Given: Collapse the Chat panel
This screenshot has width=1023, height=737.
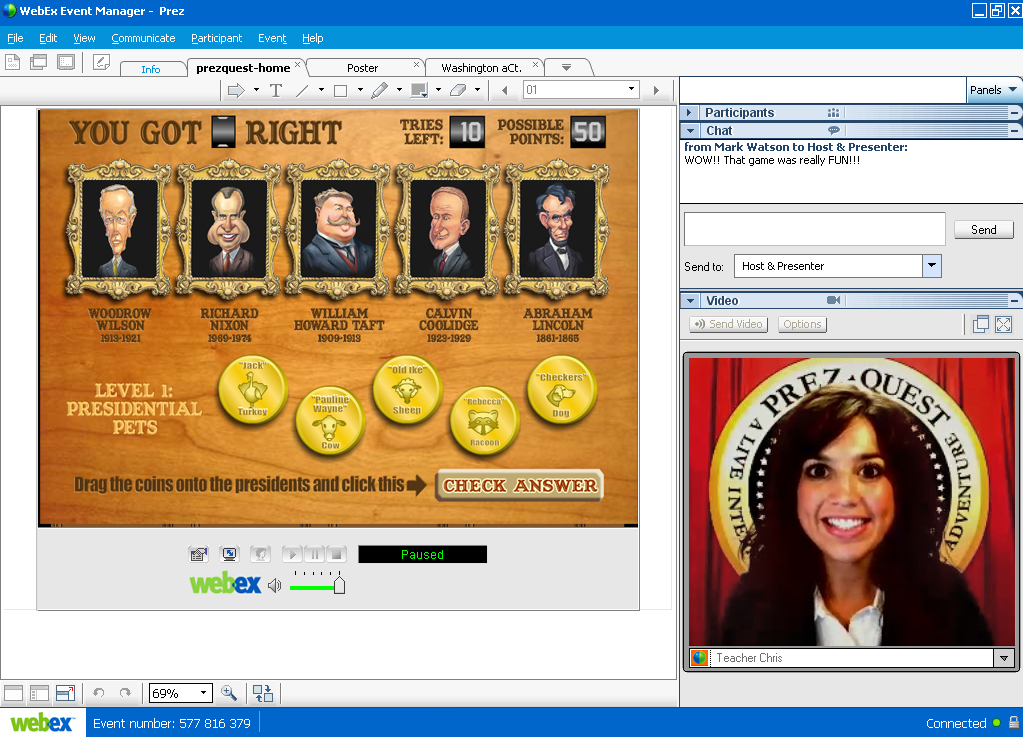Looking at the screenshot, I should (x=690, y=130).
